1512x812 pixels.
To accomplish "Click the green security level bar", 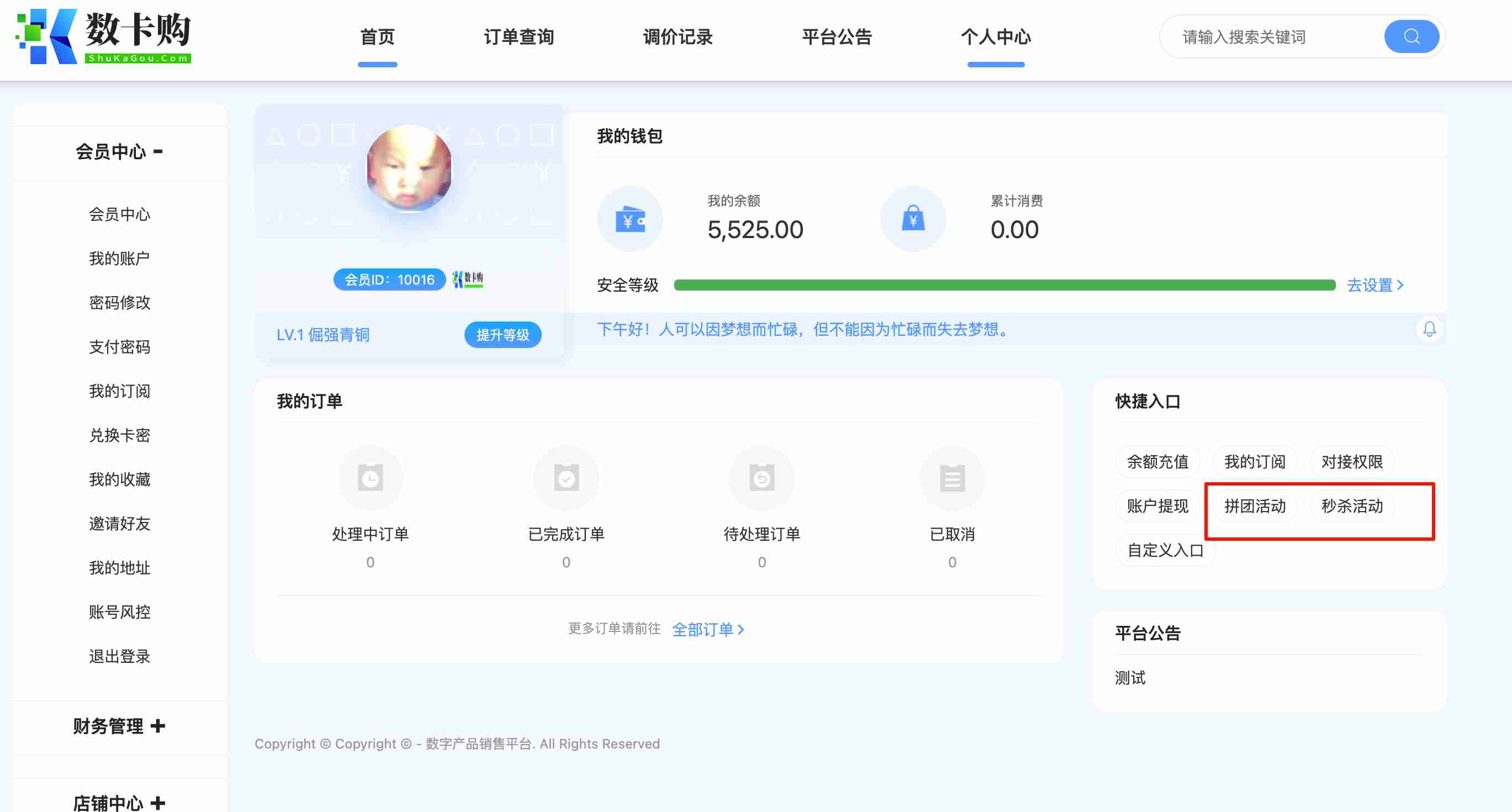I will click(1004, 286).
